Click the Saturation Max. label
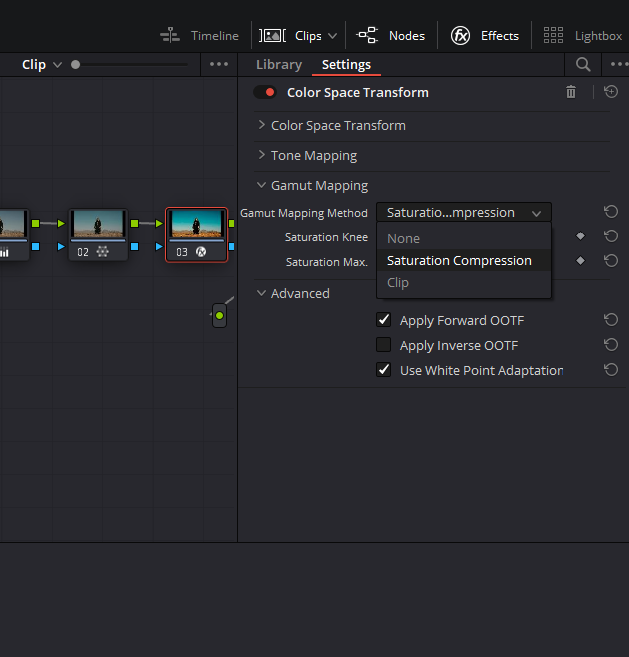This screenshot has width=629, height=657. coord(326,262)
